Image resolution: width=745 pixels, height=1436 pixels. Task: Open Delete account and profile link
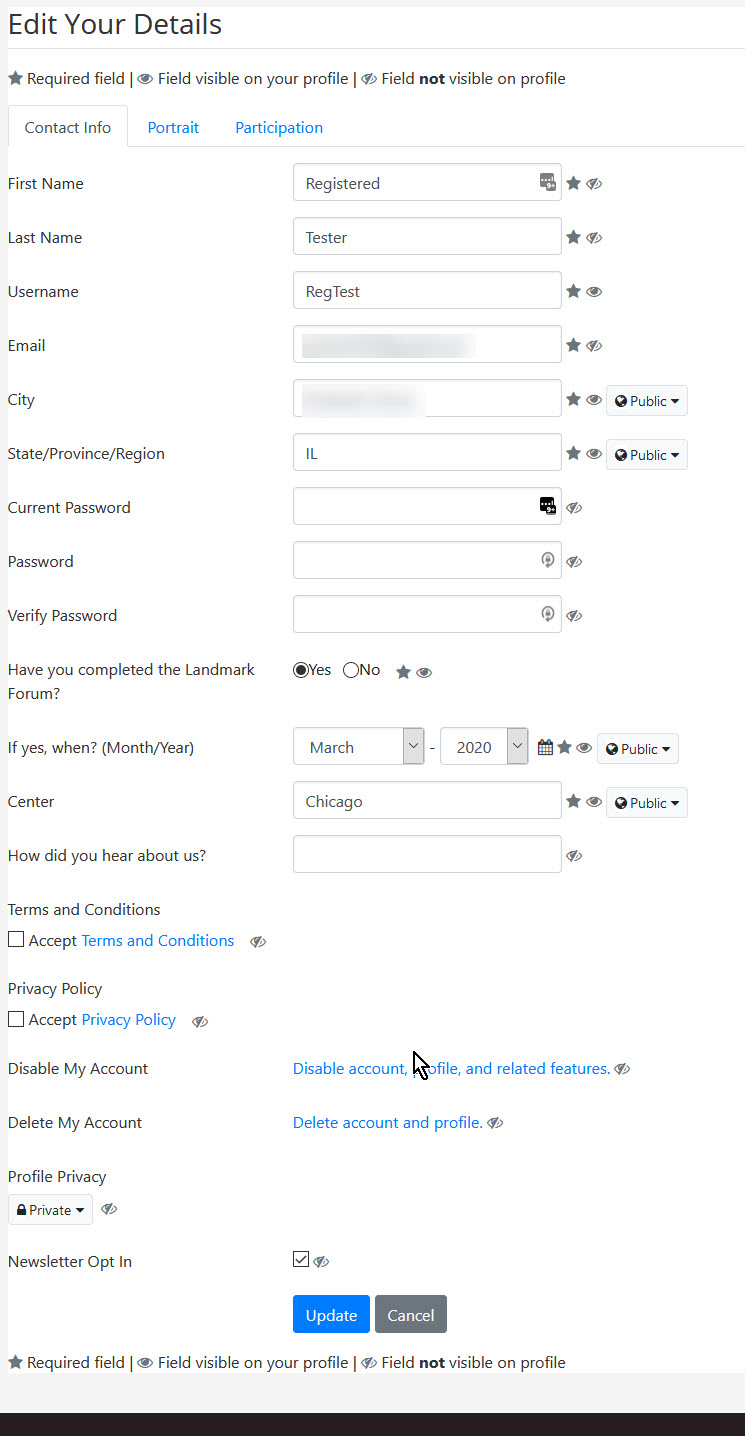click(388, 1123)
